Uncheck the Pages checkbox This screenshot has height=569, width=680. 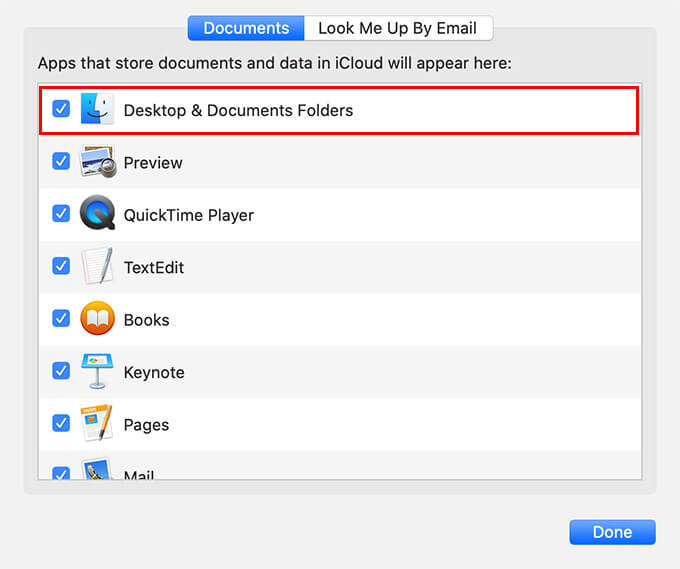[x=61, y=423]
